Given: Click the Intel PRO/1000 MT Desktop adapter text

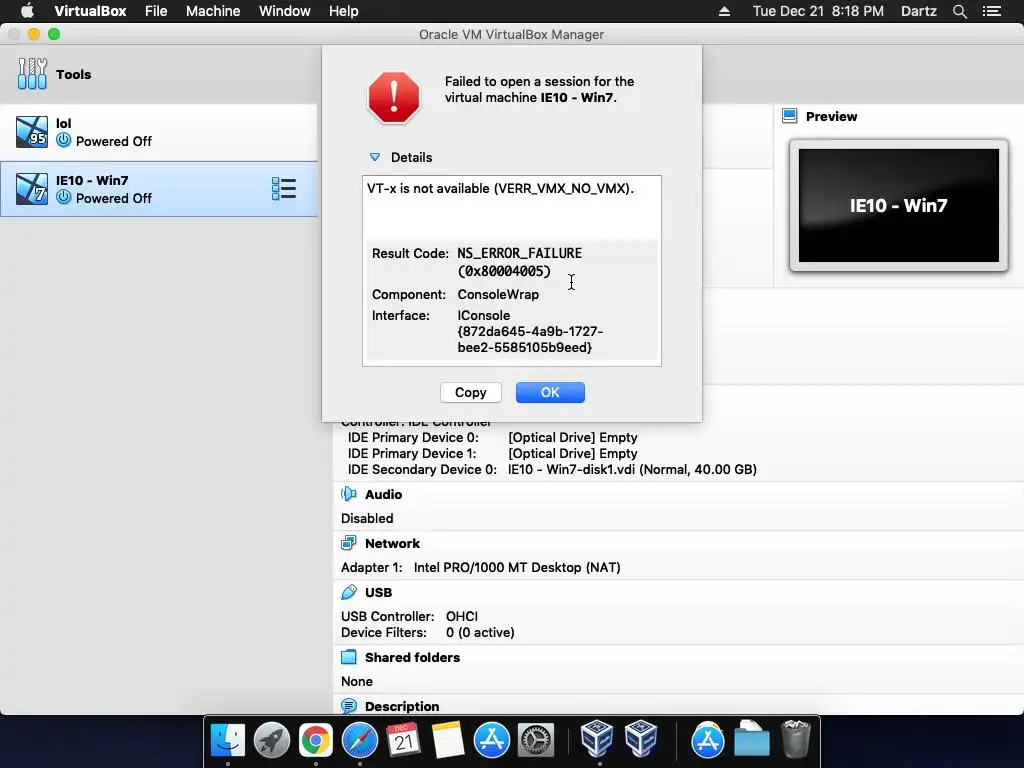Looking at the screenshot, I should (x=517, y=568).
